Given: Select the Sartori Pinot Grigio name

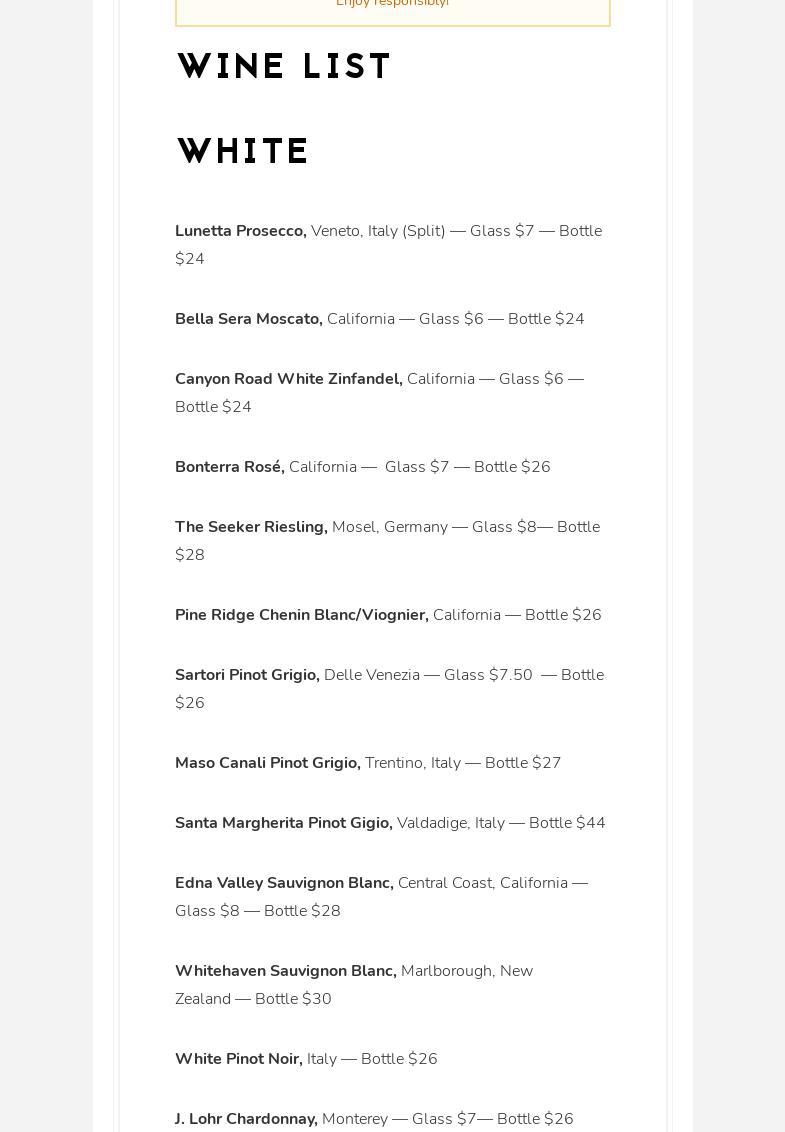Looking at the screenshot, I should (x=247, y=675).
